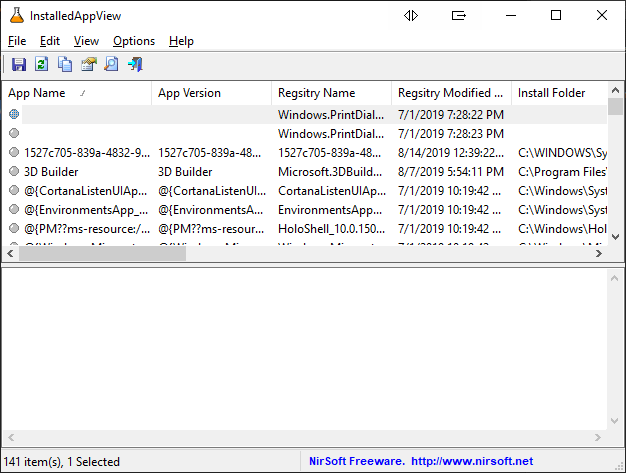
Task: Click the NirSoft Freeware status bar text
Action: (357, 461)
